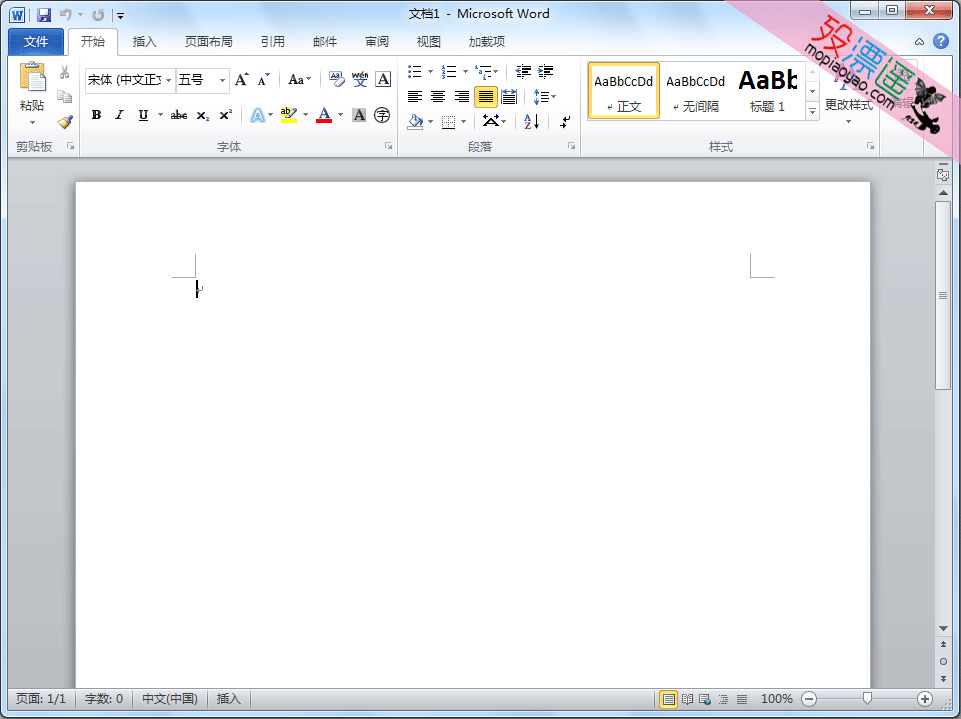Toggle Underline formatting
This screenshot has height=719, width=961.
click(x=143, y=115)
